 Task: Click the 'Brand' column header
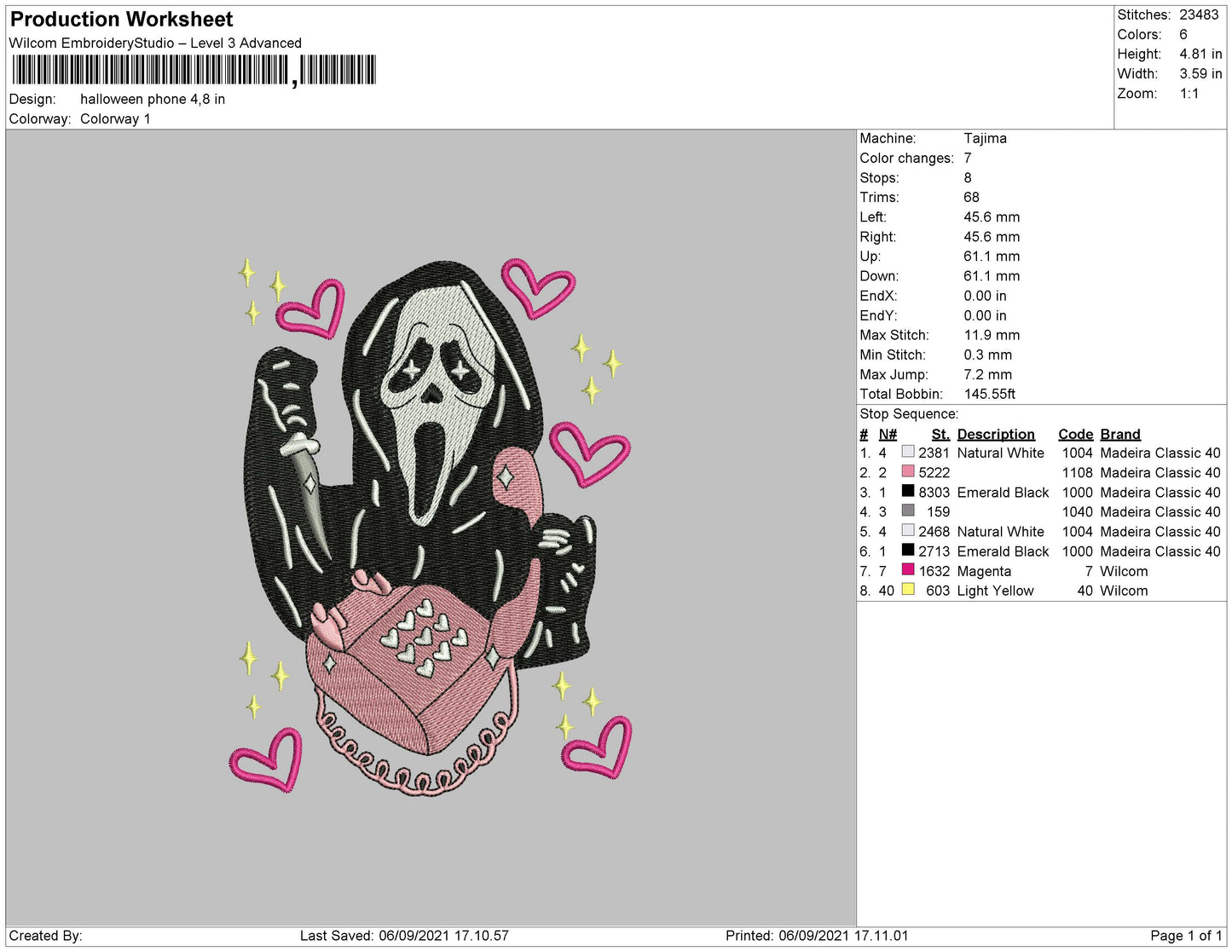(1120, 434)
